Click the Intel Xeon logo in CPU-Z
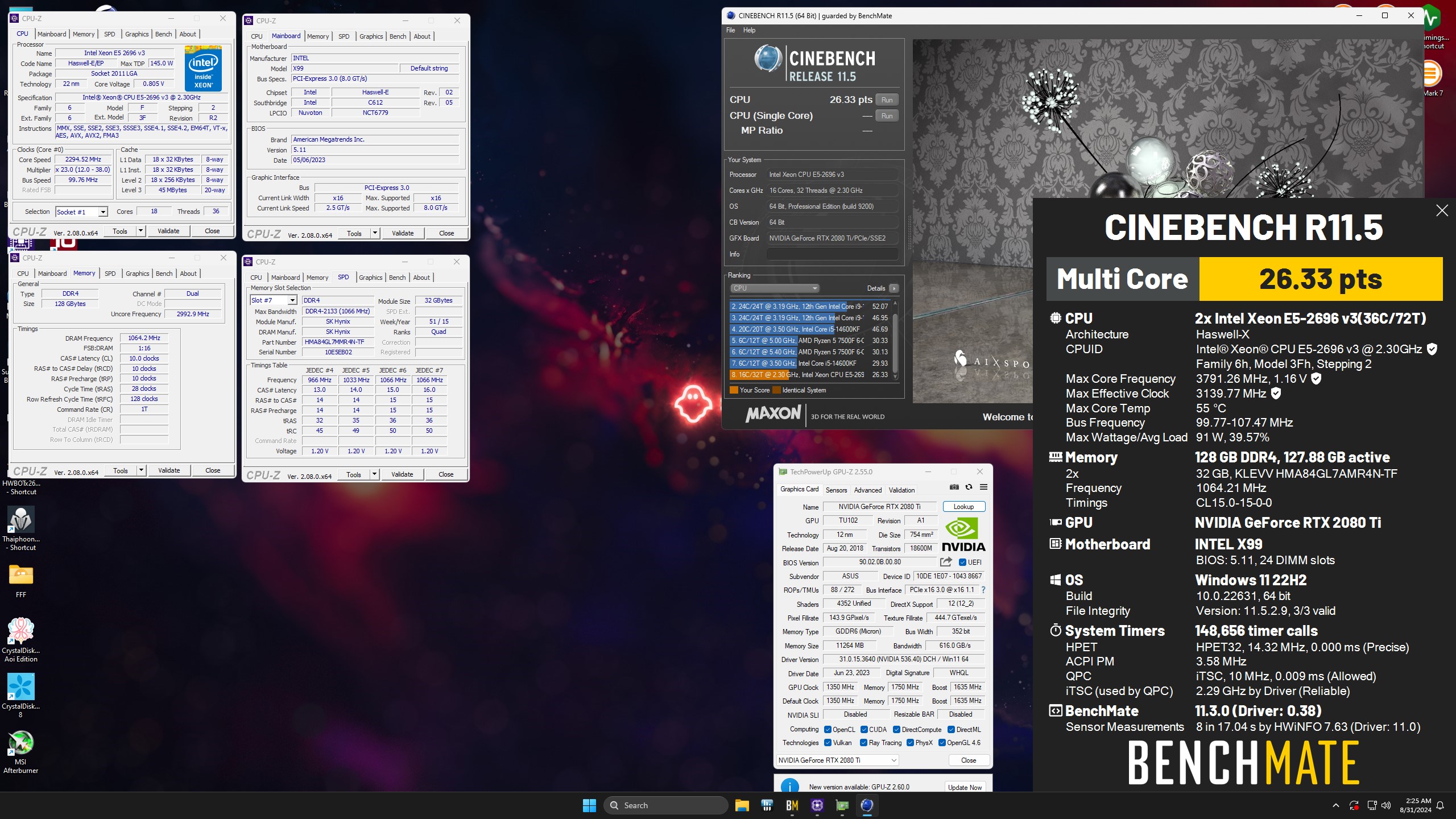This screenshot has width=1456, height=819. (x=203, y=68)
